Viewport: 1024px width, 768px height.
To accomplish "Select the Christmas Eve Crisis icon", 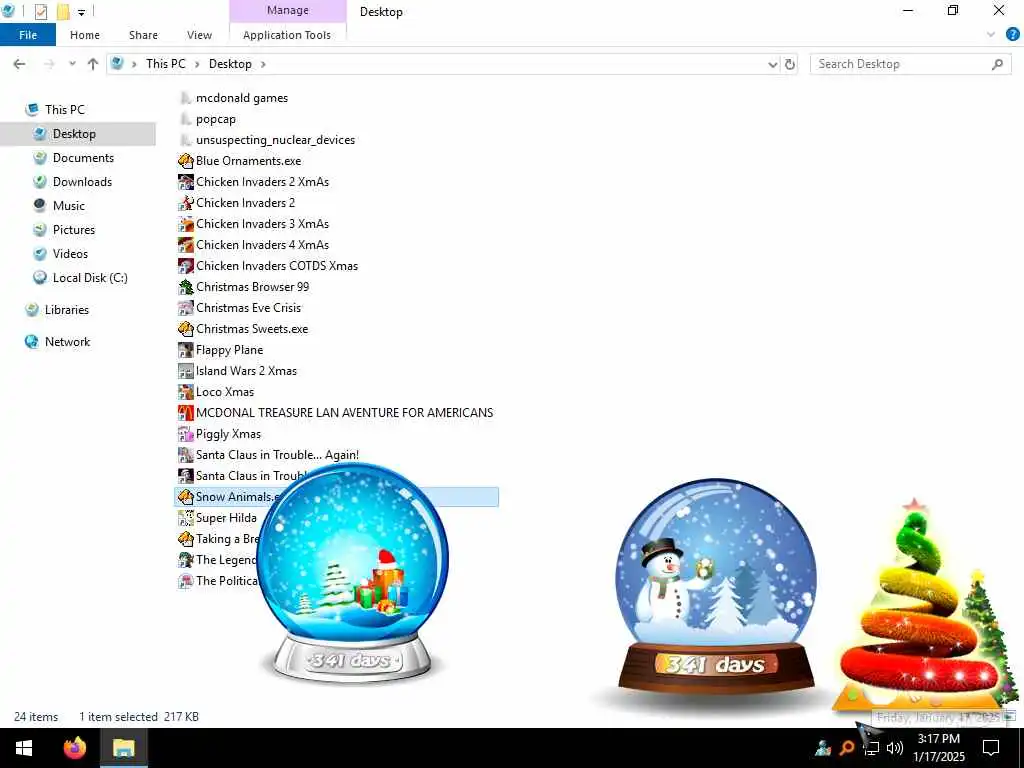I will [185, 308].
